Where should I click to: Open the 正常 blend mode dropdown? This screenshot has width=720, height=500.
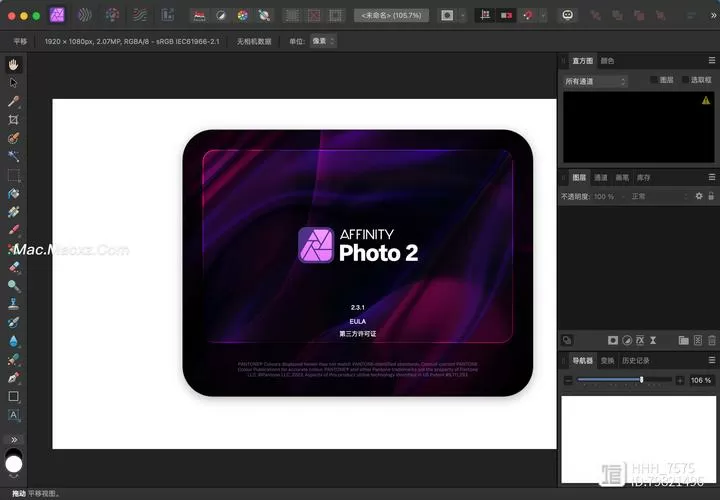click(x=658, y=196)
